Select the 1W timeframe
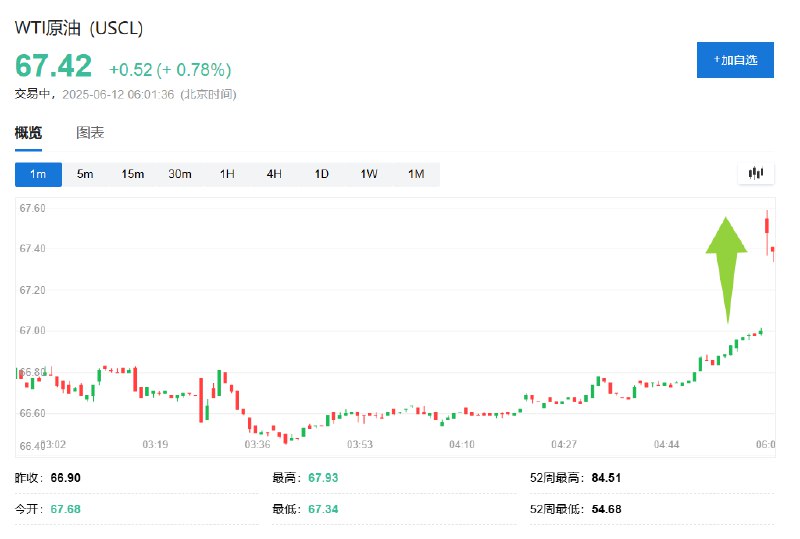800x539 pixels. tap(369, 175)
